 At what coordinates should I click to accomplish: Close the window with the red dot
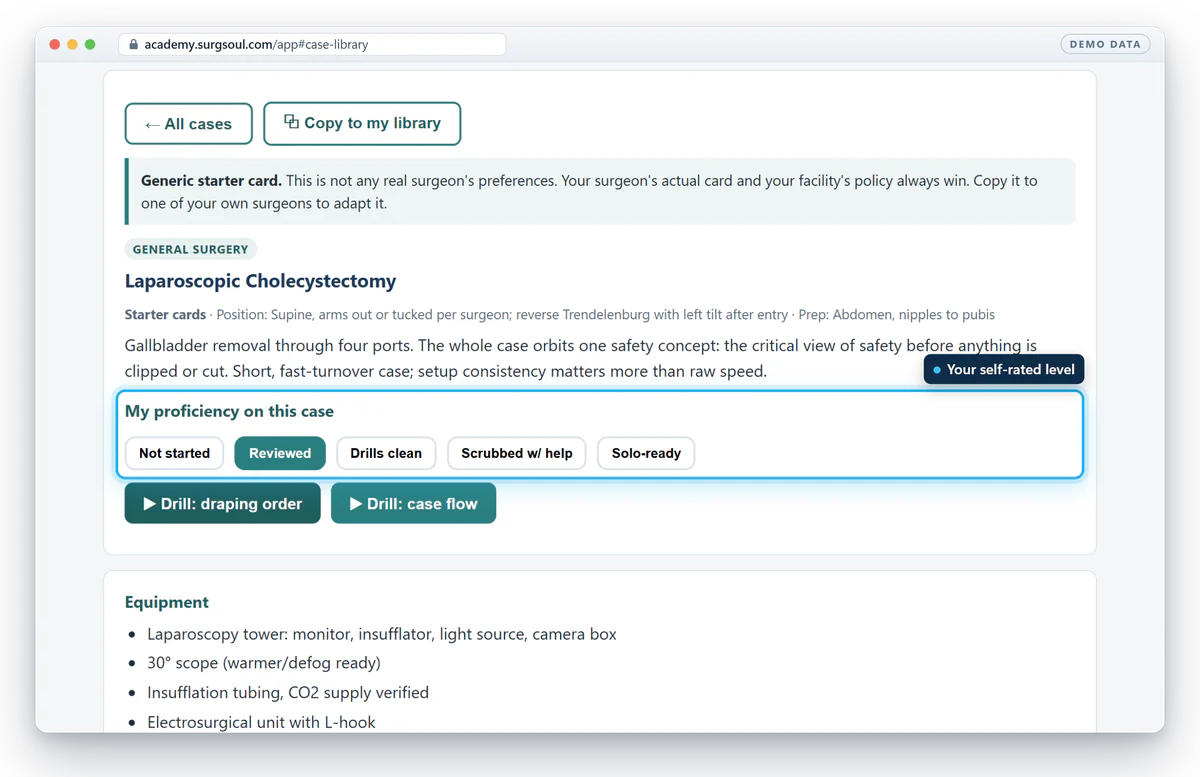tap(54, 44)
